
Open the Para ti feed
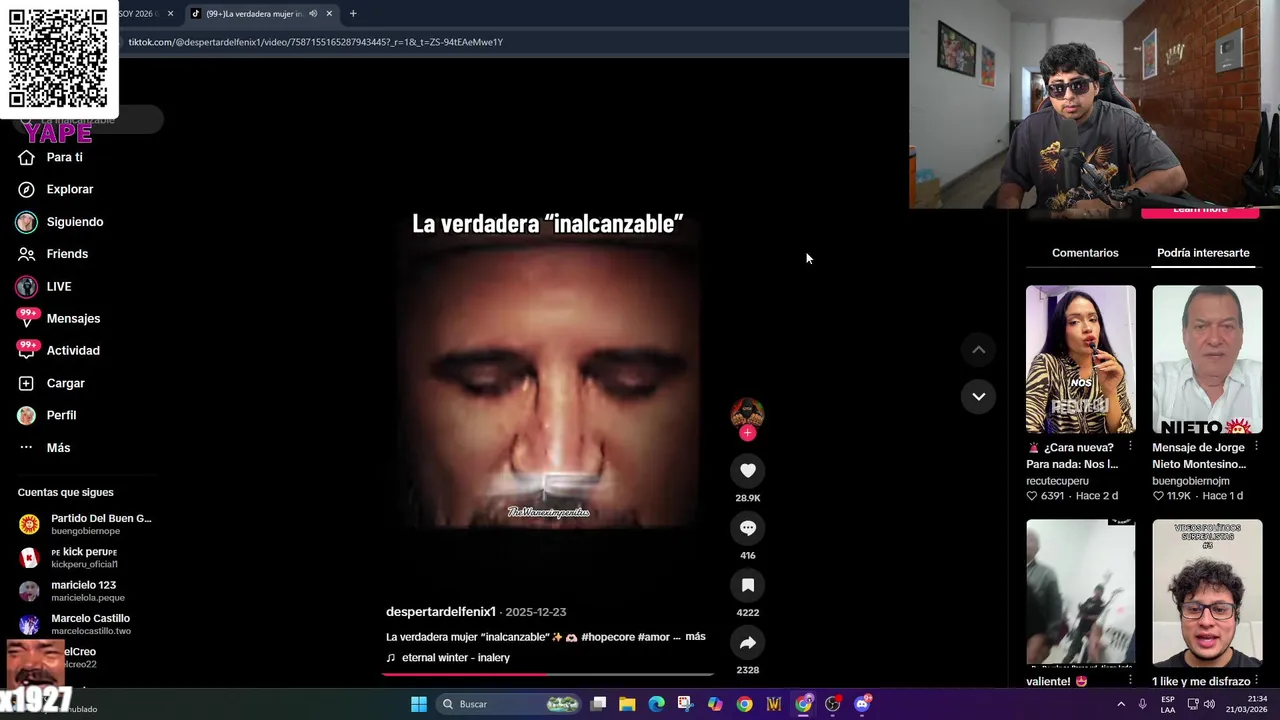click(50, 157)
